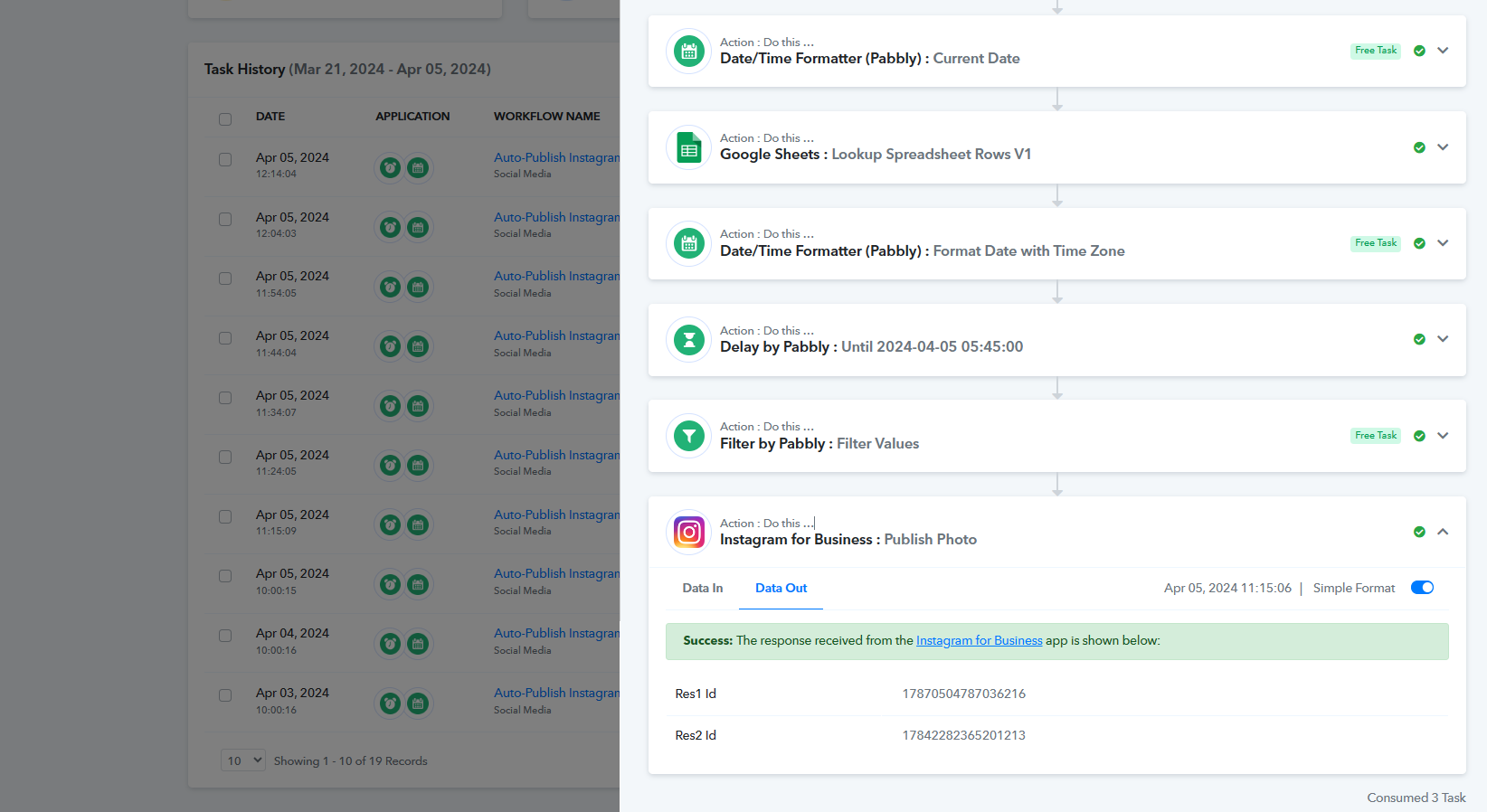Viewport: 1487px width, 812px height.
Task: Click the schedule icon in the 11:44:04 row
Action: click(390, 346)
